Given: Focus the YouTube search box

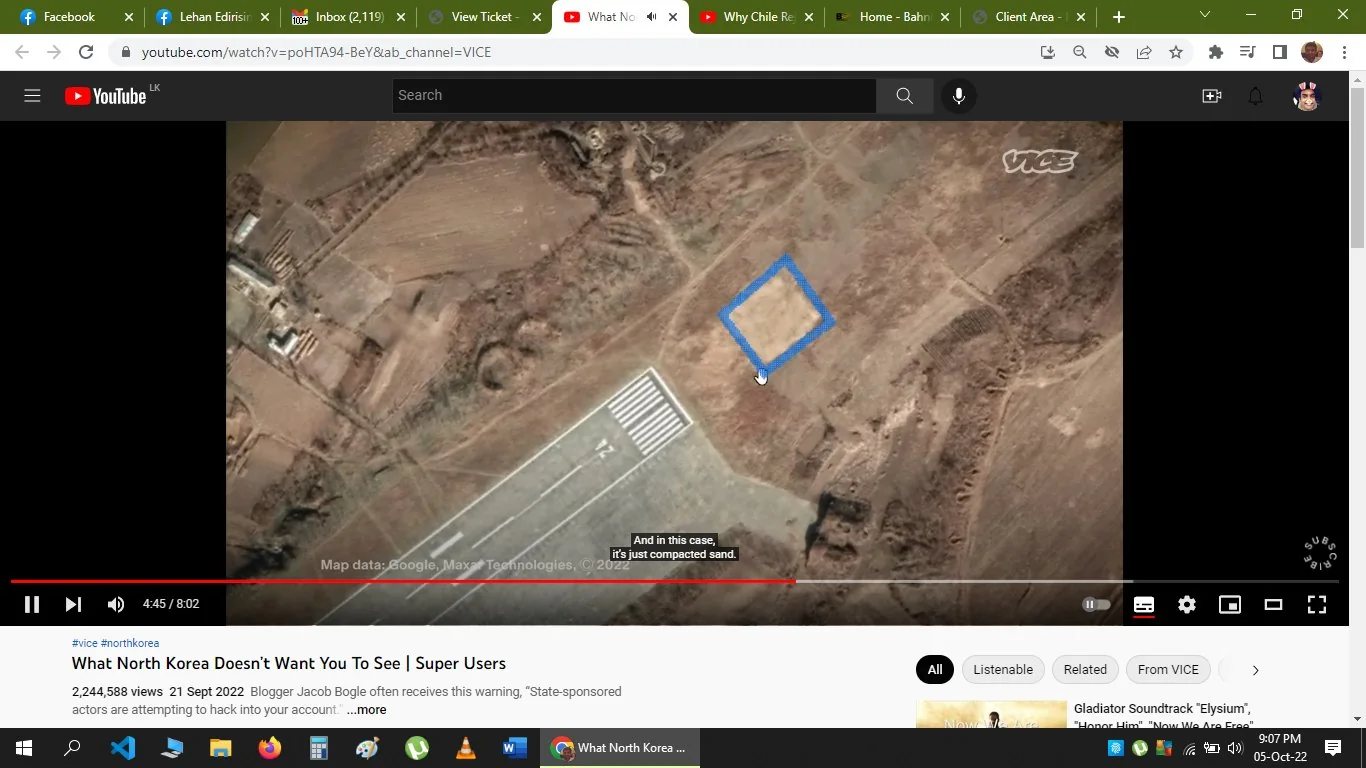Looking at the screenshot, I should pos(634,96).
